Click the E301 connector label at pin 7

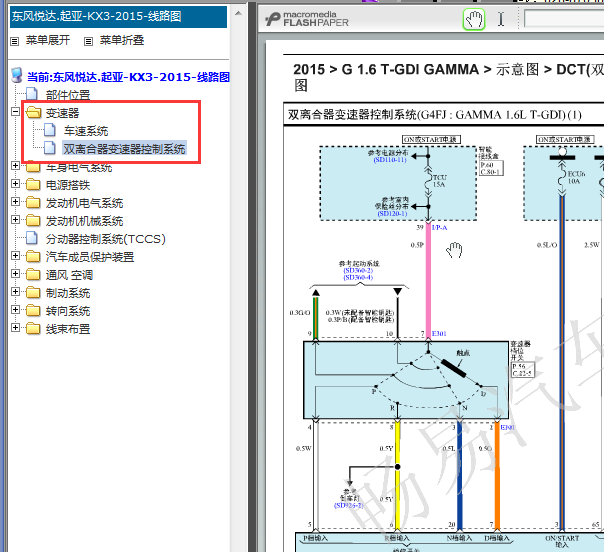[x=439, y=334]
